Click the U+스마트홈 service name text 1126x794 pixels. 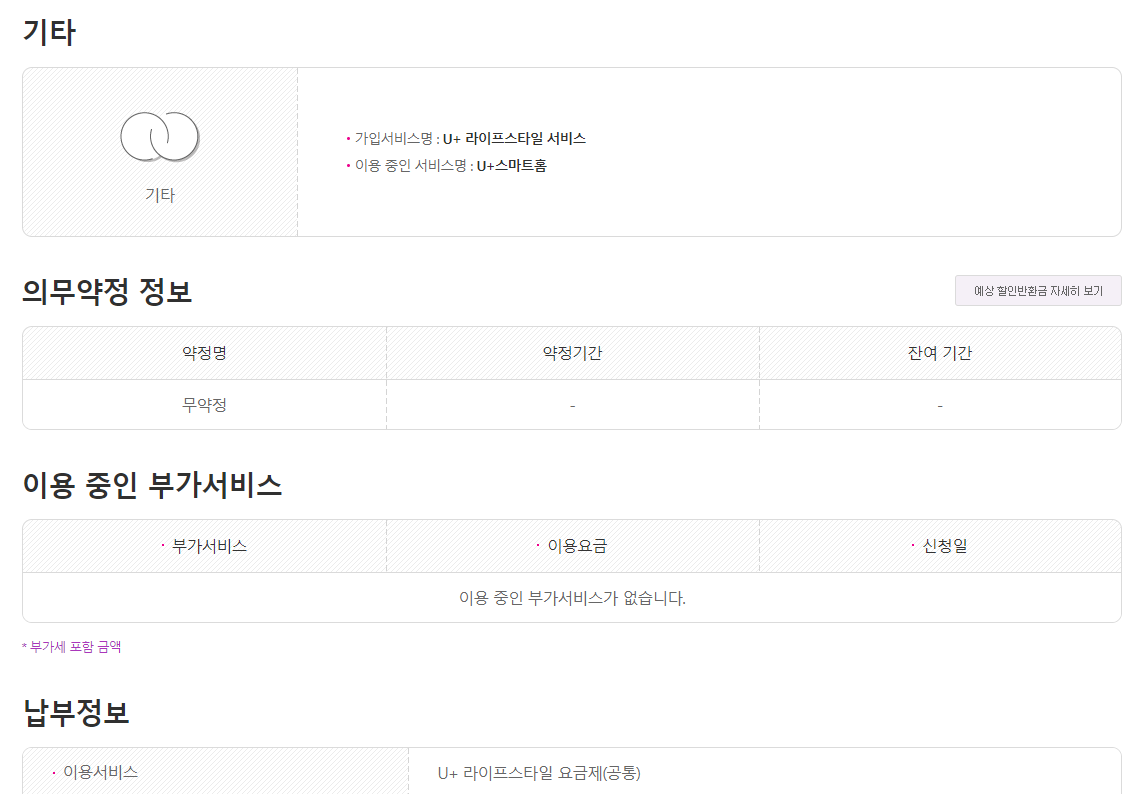point(511,166)
